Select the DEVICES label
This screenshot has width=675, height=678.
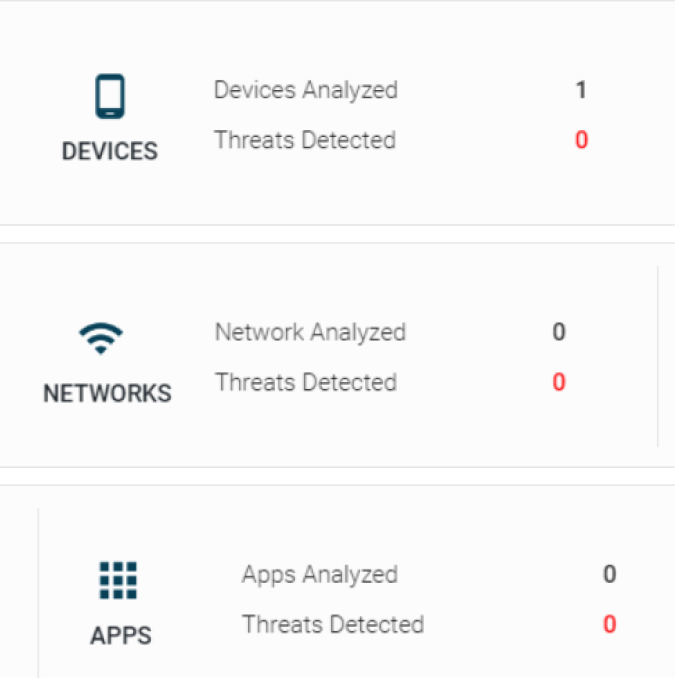(110, 151)
